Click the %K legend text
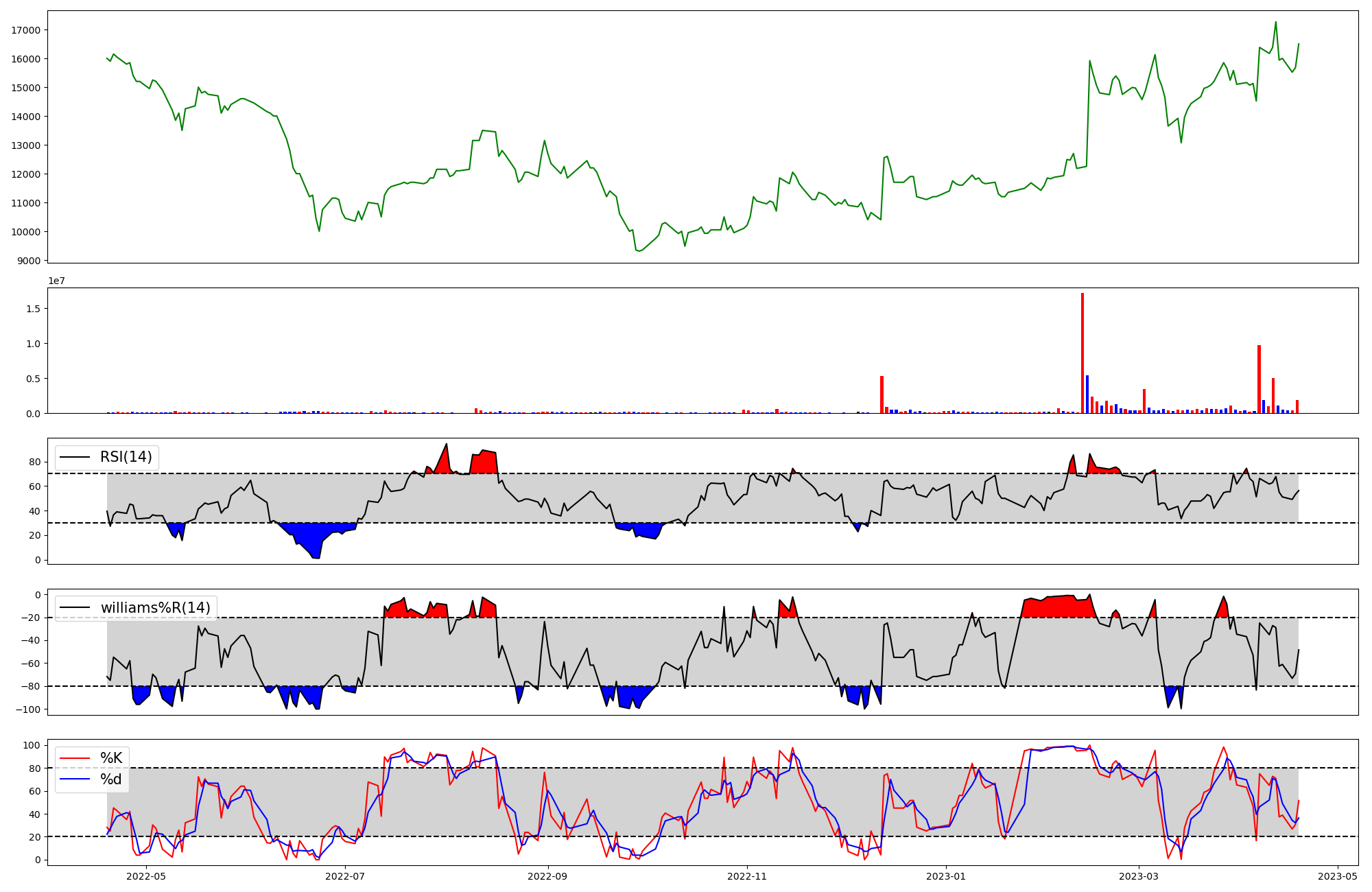The height and width of the screenshot is (892, 1372). point(111,758)
